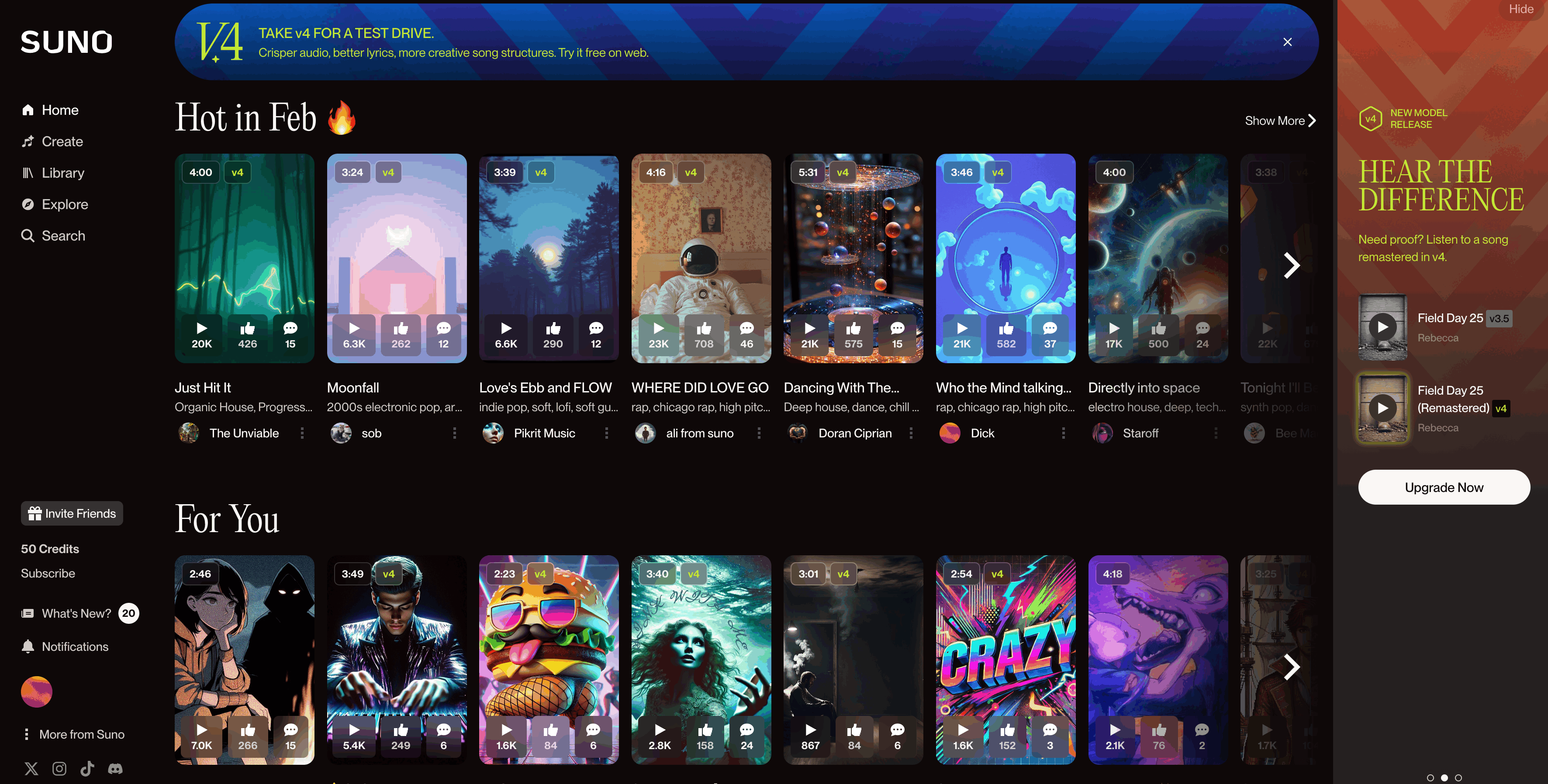Click the Notifications bell
The height and width of the screenshot is (784, 1548).
pyautogui.click(x=28, y=646)
